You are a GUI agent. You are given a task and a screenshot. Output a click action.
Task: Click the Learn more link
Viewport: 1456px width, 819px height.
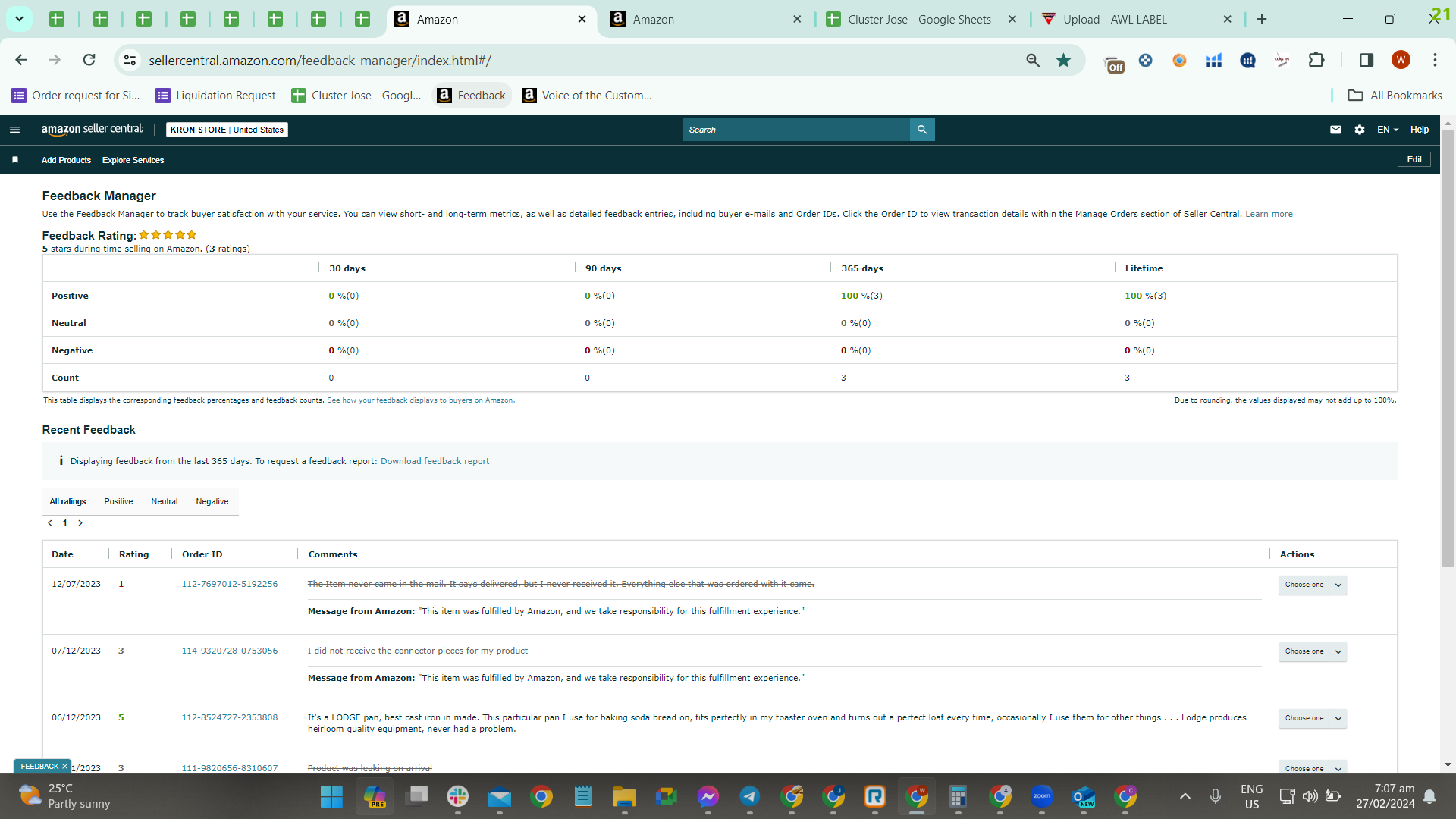tap(1269, 214)
